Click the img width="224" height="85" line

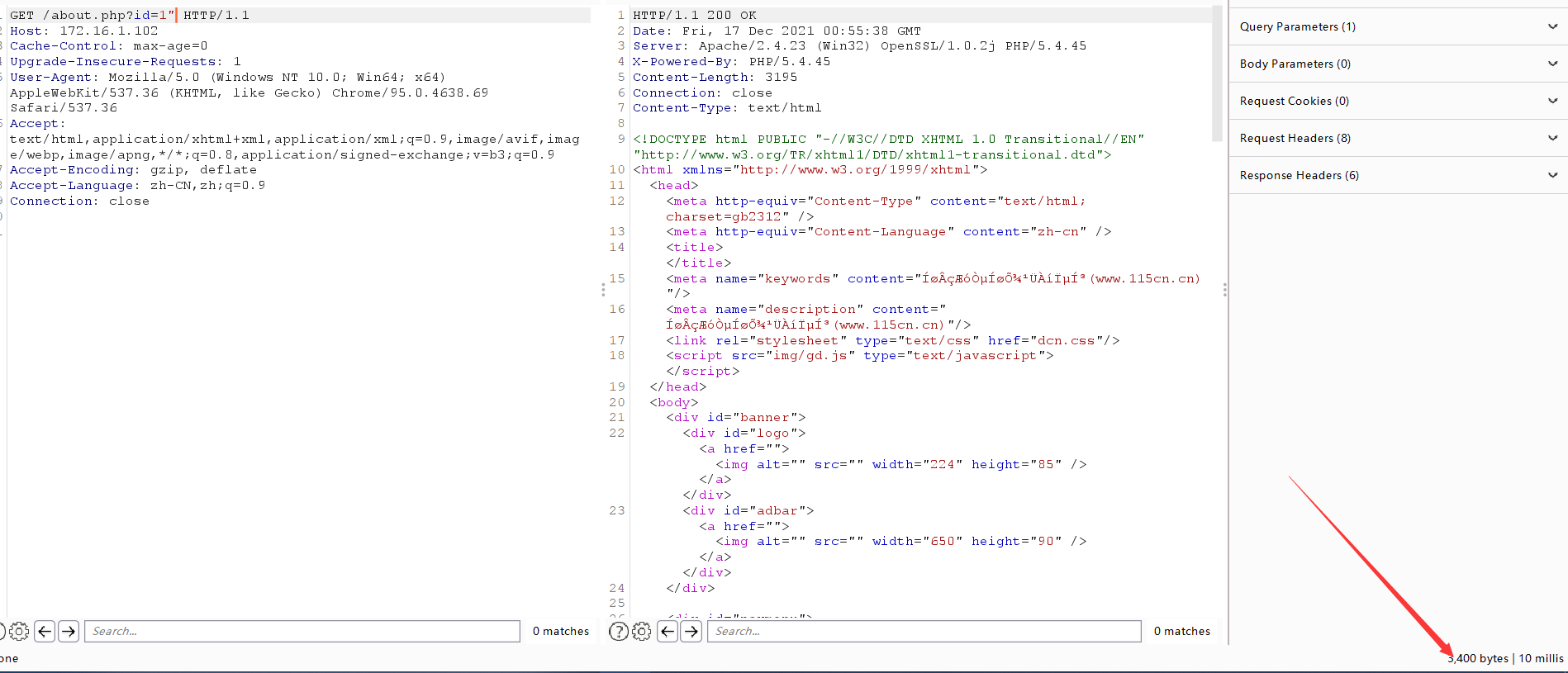900,465
